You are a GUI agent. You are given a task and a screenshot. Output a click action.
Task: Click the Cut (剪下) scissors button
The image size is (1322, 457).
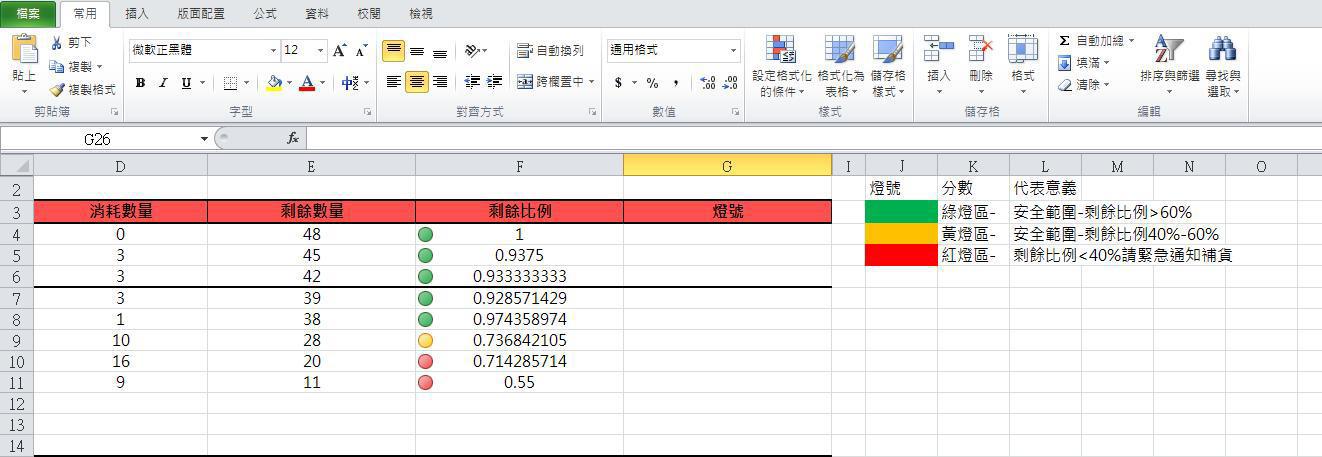tap(72, 43)
